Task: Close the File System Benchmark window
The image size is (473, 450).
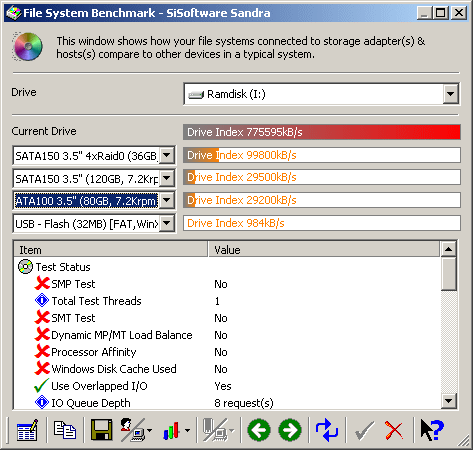Action: [459, 13]
